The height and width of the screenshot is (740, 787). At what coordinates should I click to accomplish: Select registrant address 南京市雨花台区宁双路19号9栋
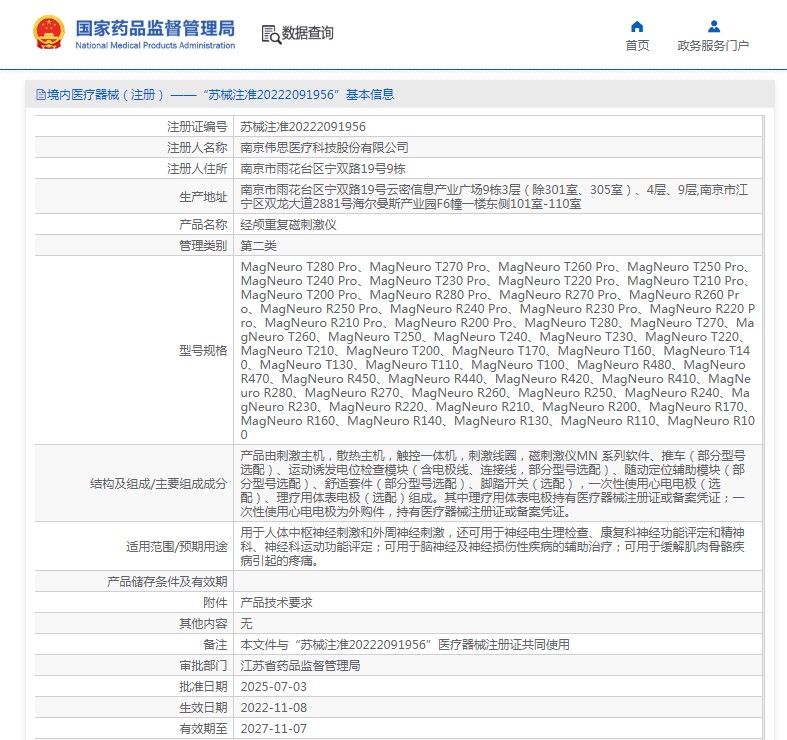(x=323, y=169)
